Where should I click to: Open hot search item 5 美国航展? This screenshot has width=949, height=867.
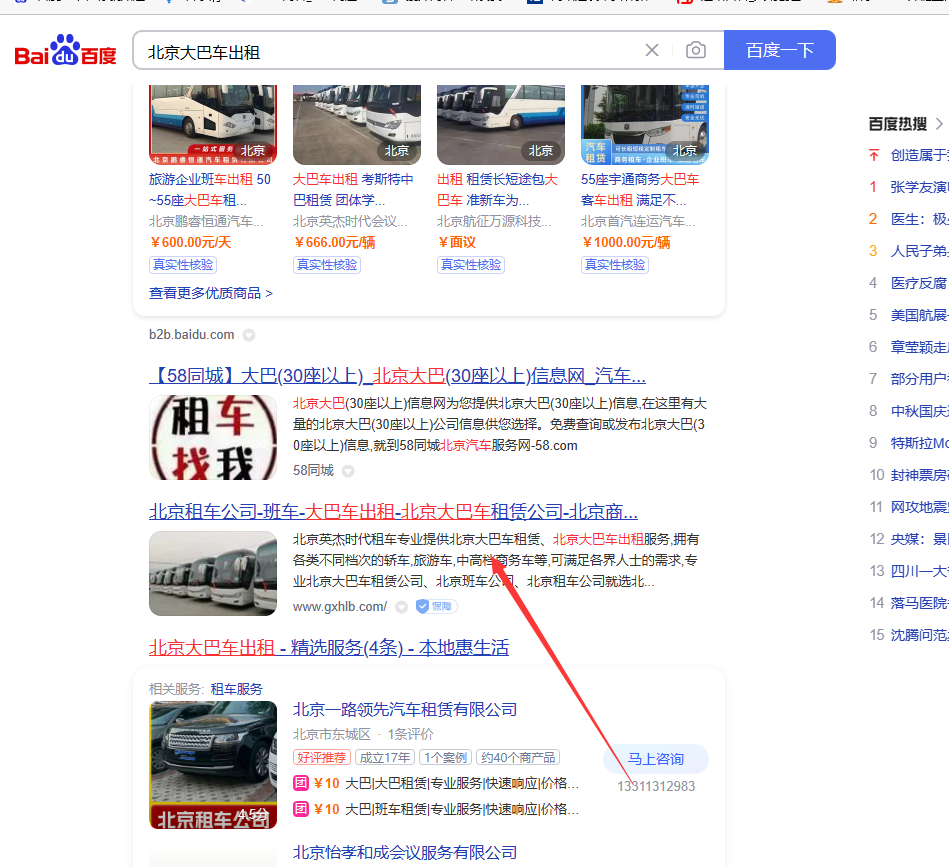919,315
